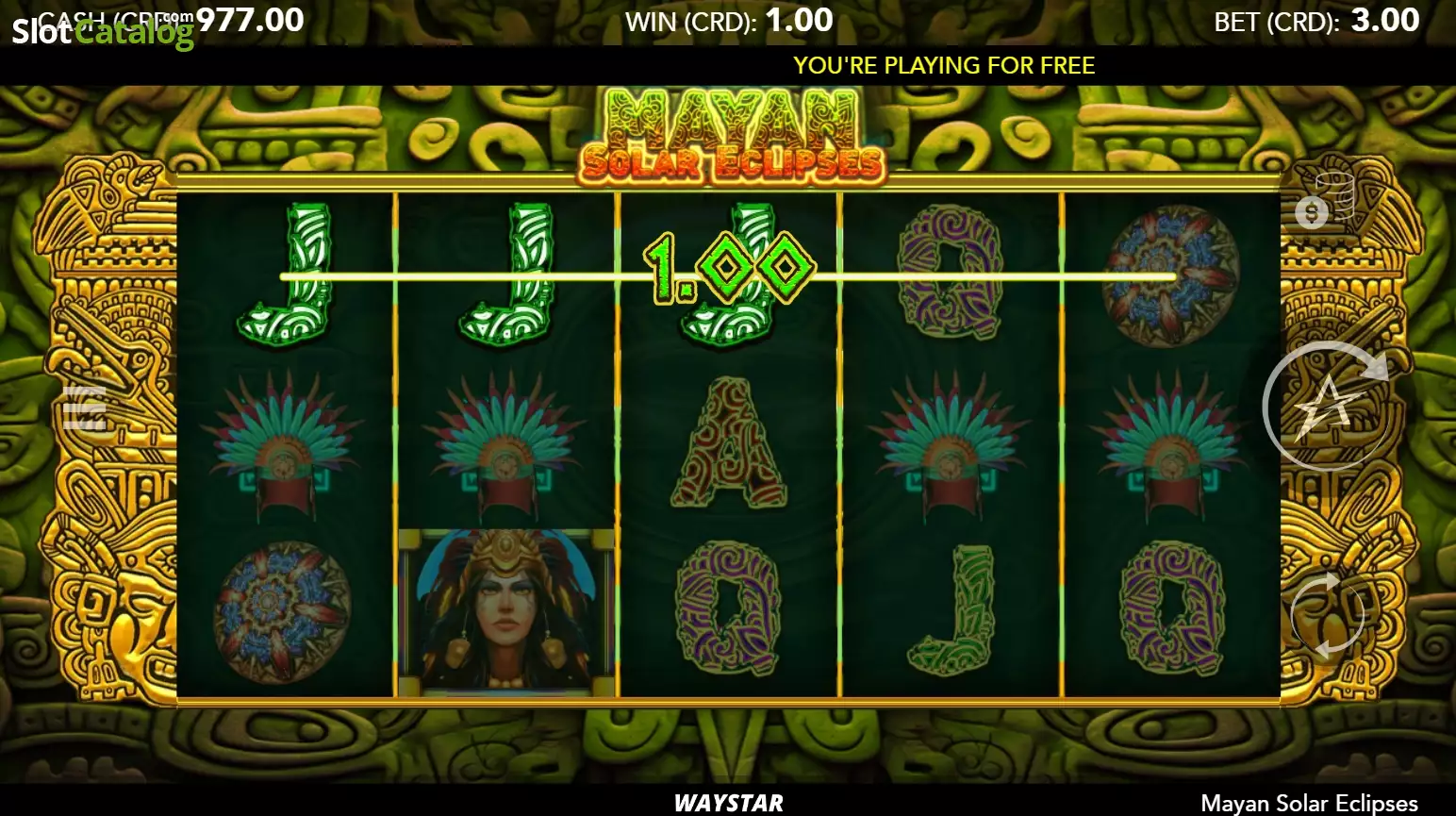Click the WIN (CRD) 1.00 display

coord(729,21)
